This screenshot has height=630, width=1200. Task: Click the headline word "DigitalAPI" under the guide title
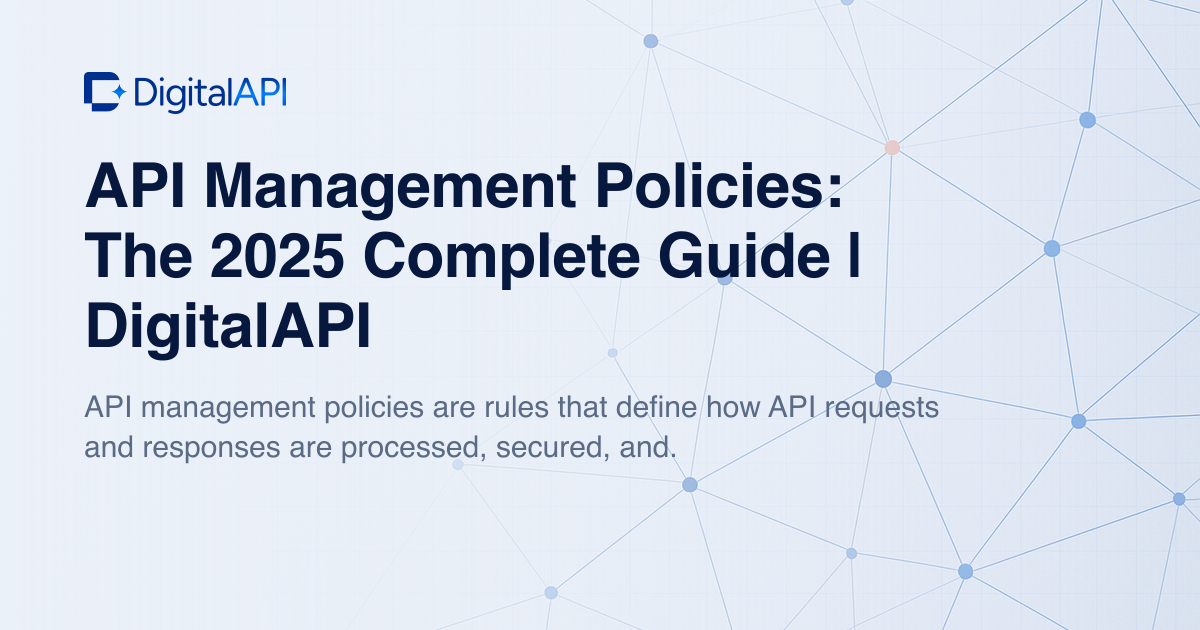point(228,328)
